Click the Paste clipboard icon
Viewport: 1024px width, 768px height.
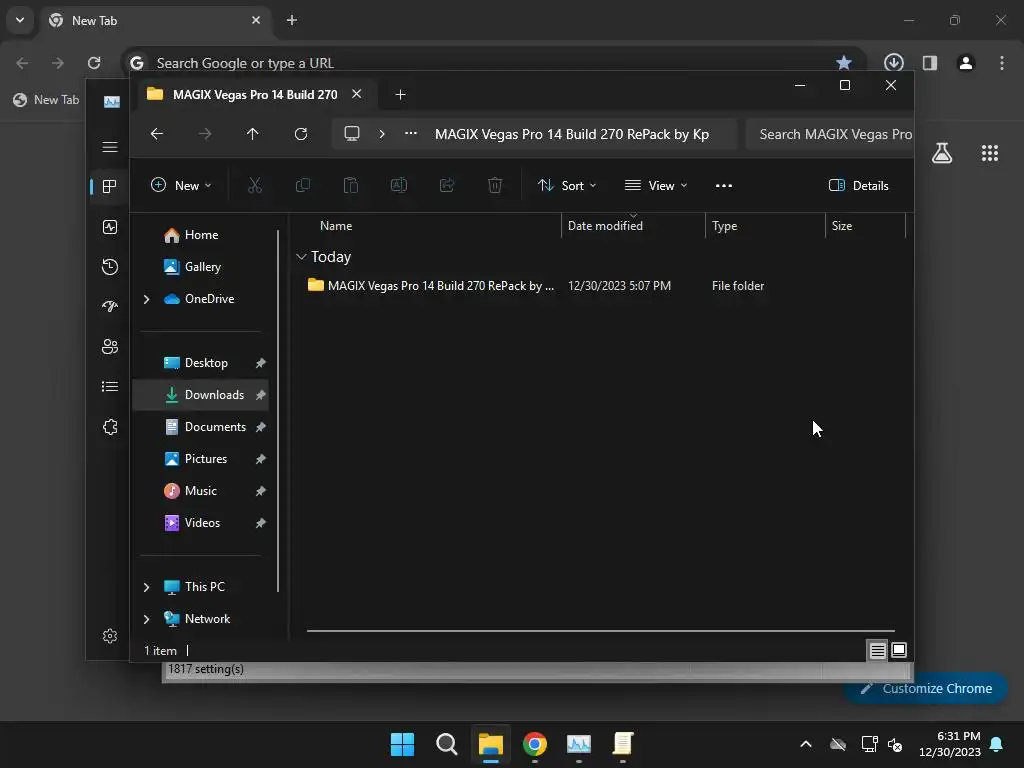point(351,185)
